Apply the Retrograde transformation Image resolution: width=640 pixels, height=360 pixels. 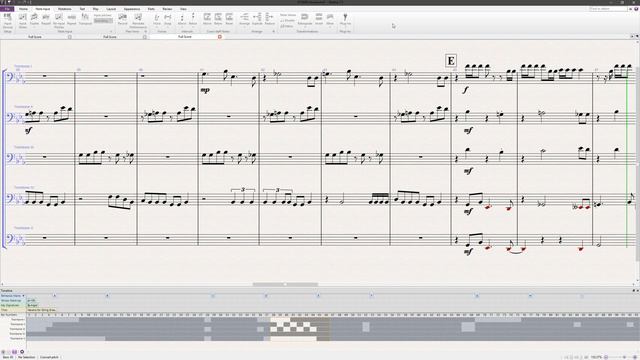click(304, 20)
